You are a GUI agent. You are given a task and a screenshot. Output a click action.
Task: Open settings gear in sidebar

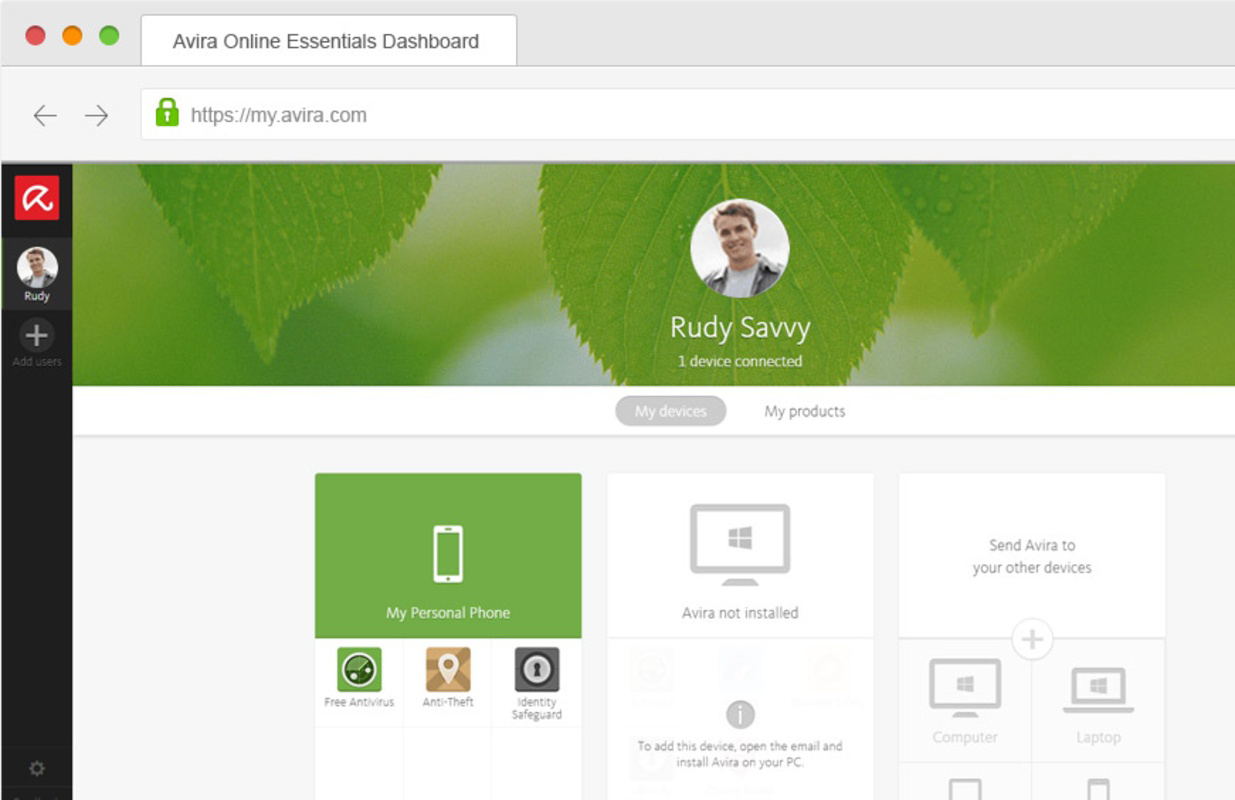coord(37,769)
